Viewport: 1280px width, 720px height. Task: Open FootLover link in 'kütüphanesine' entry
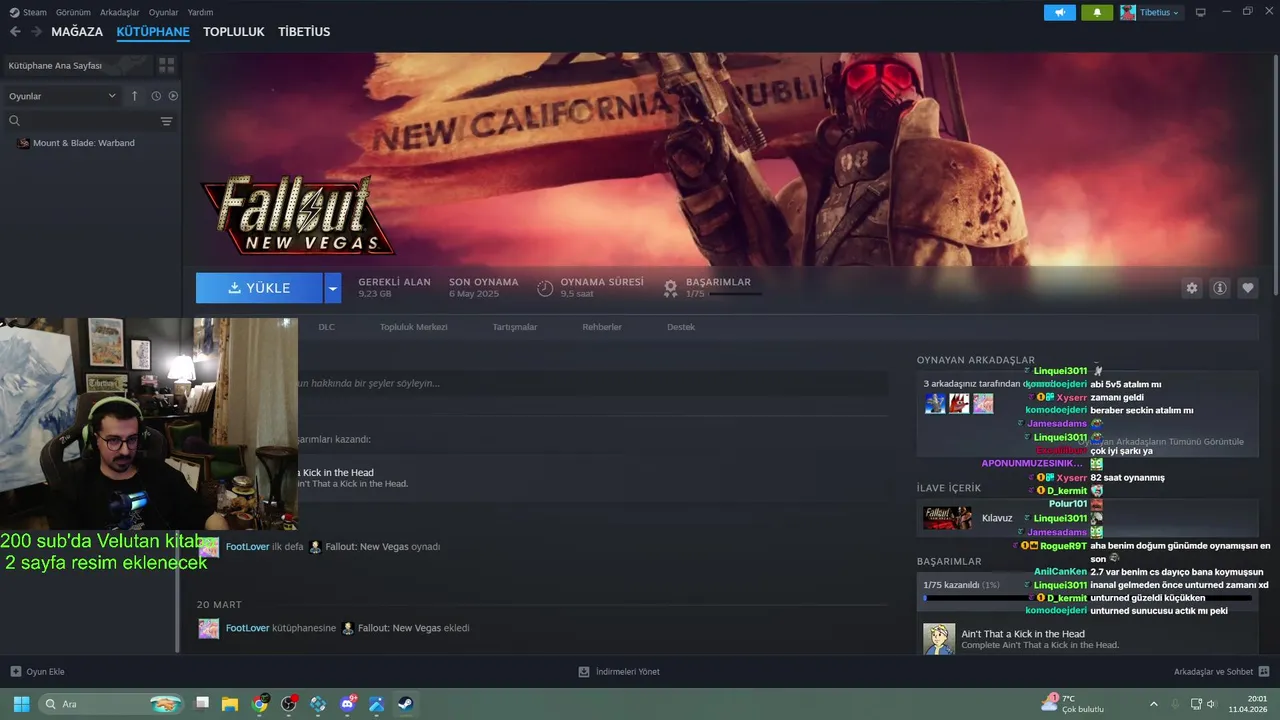(247, 628)
